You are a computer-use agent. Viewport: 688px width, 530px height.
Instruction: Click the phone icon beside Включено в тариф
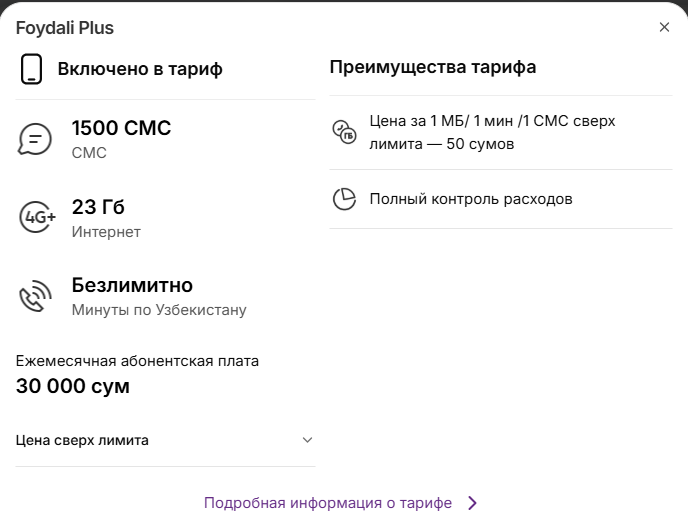pos(32,69)
